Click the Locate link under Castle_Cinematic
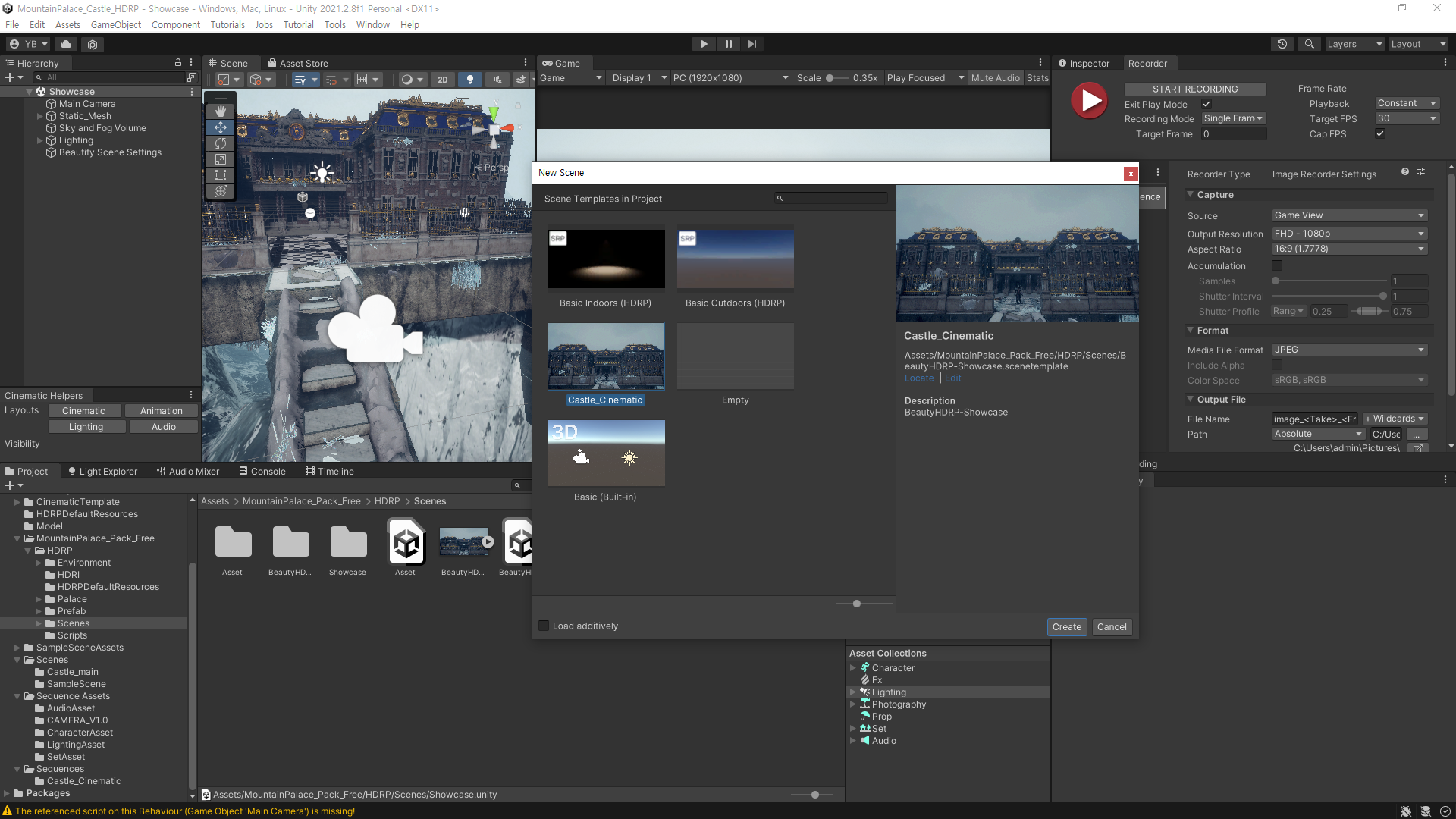The image size is (1456, 819). 918,378
